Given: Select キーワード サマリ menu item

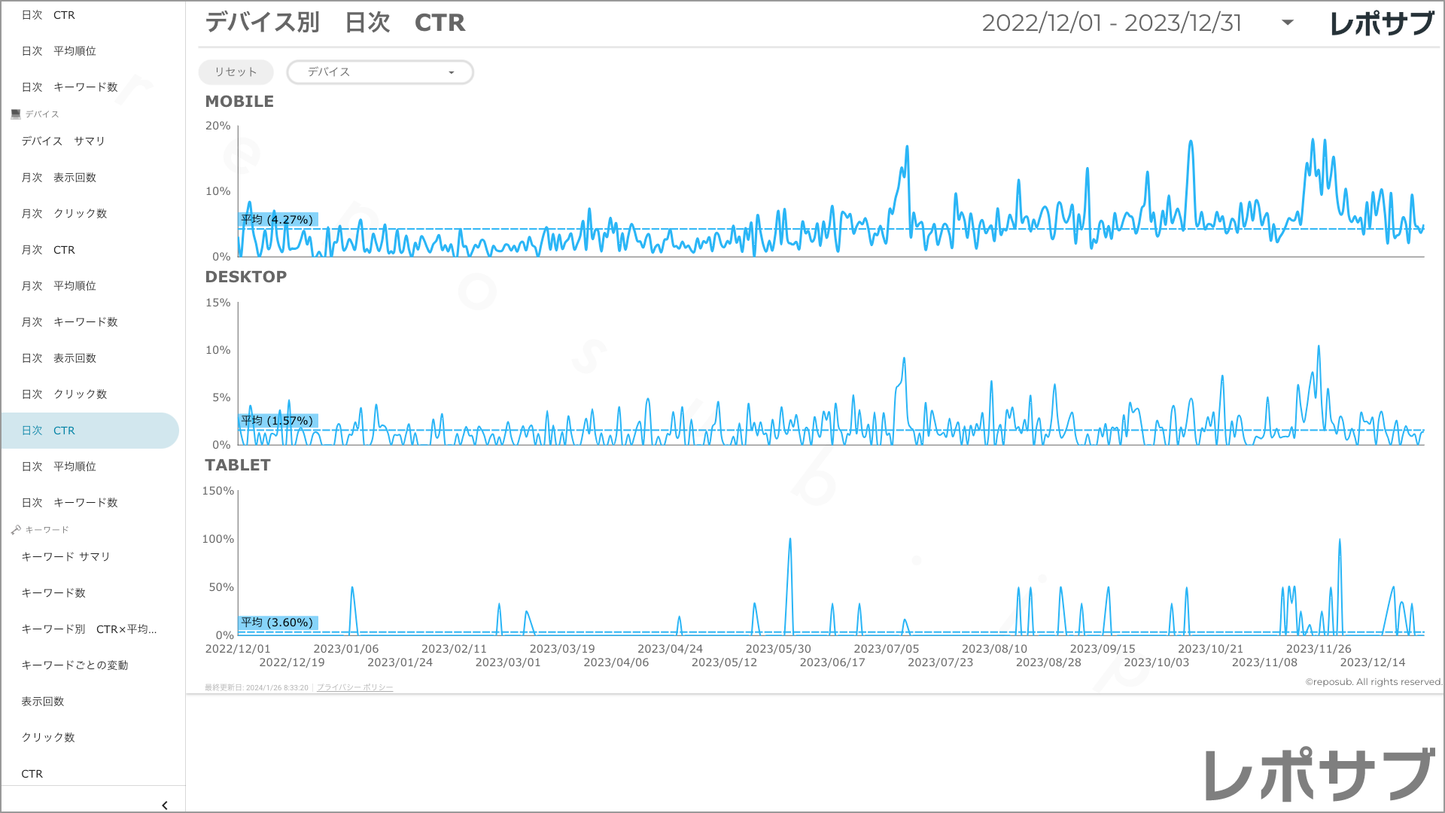Looking at the screenshot, I should pos(66,557).
